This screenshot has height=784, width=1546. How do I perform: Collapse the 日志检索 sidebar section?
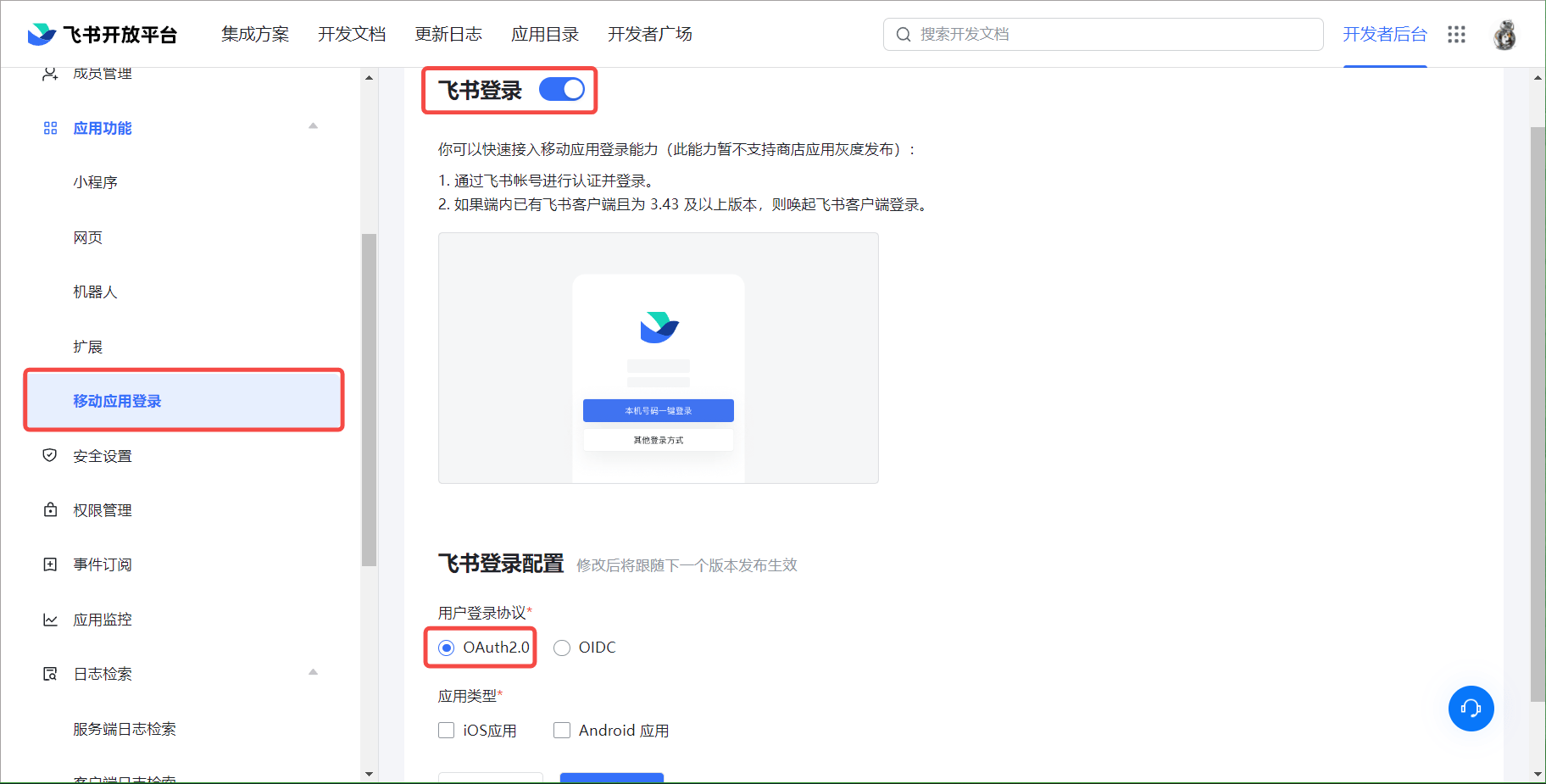[313, 673]
